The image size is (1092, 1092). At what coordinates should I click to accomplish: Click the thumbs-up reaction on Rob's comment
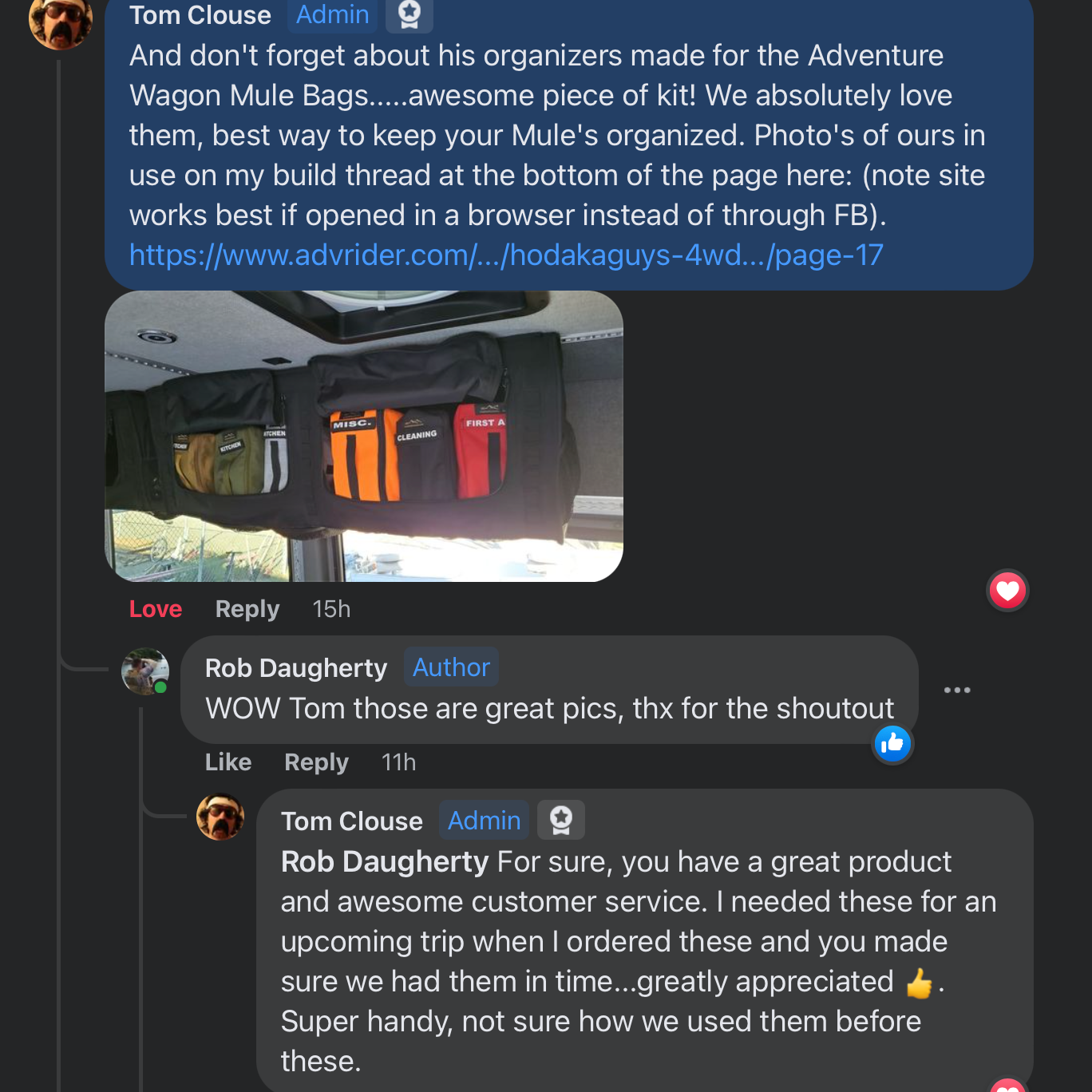tap(892, 744)
